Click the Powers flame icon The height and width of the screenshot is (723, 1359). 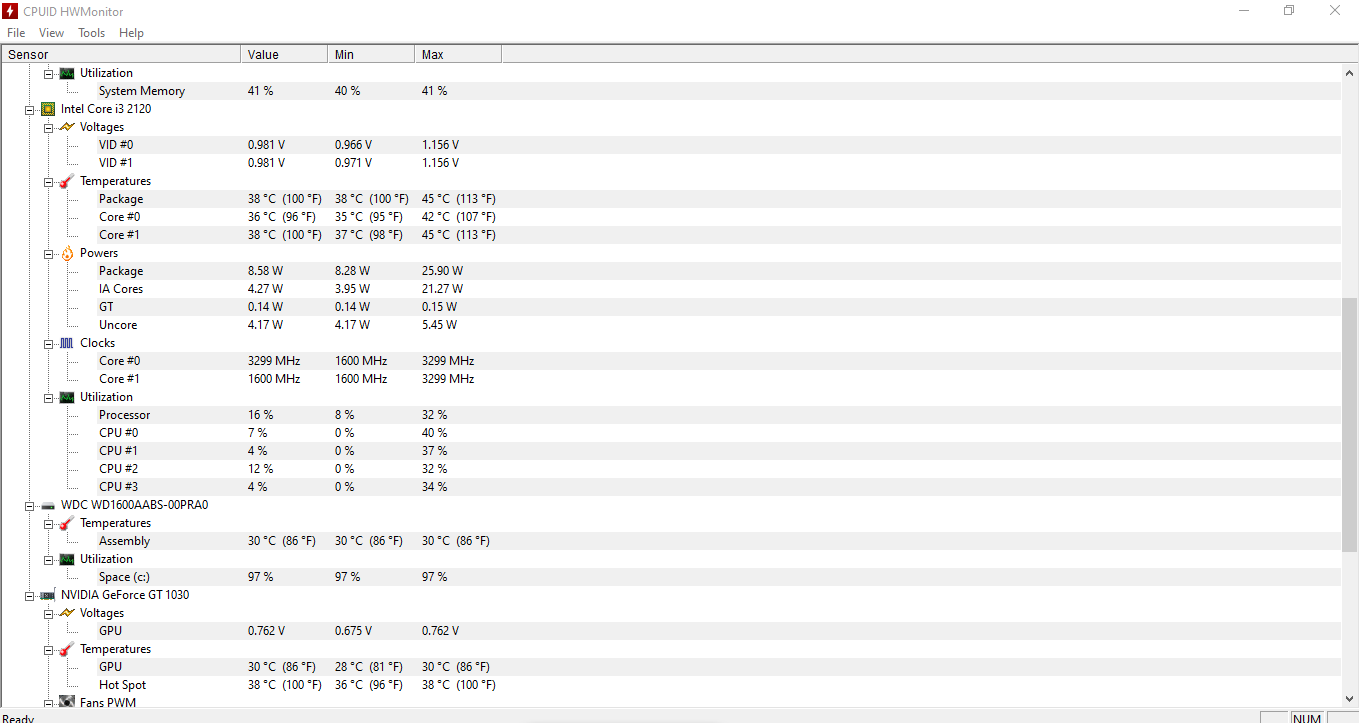point(67,253)
